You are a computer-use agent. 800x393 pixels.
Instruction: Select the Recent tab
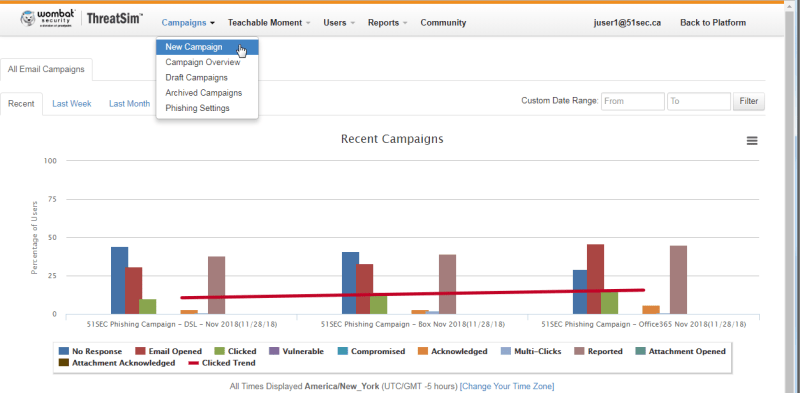(x=21, y=104)
